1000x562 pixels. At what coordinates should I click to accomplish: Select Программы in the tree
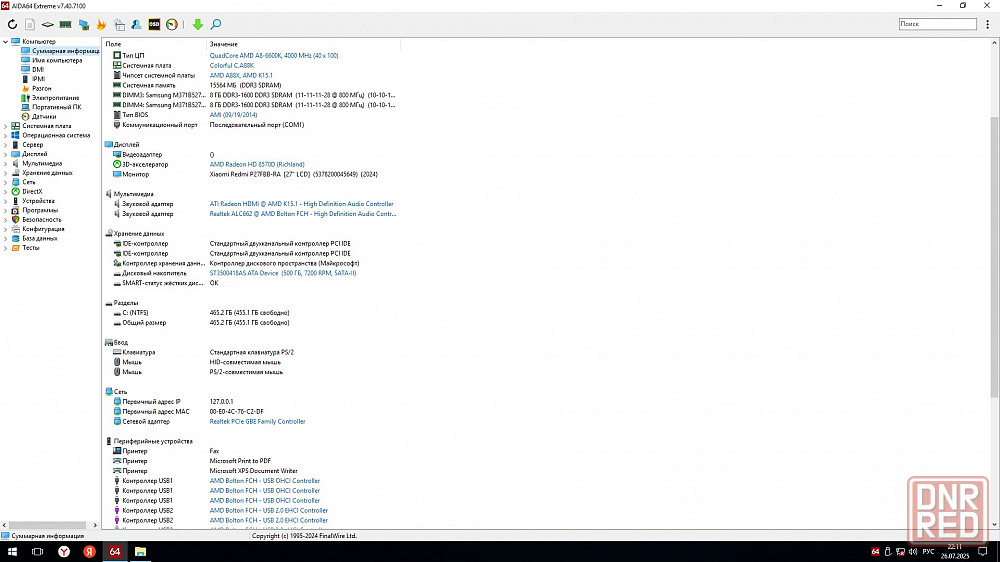(40, 210)
